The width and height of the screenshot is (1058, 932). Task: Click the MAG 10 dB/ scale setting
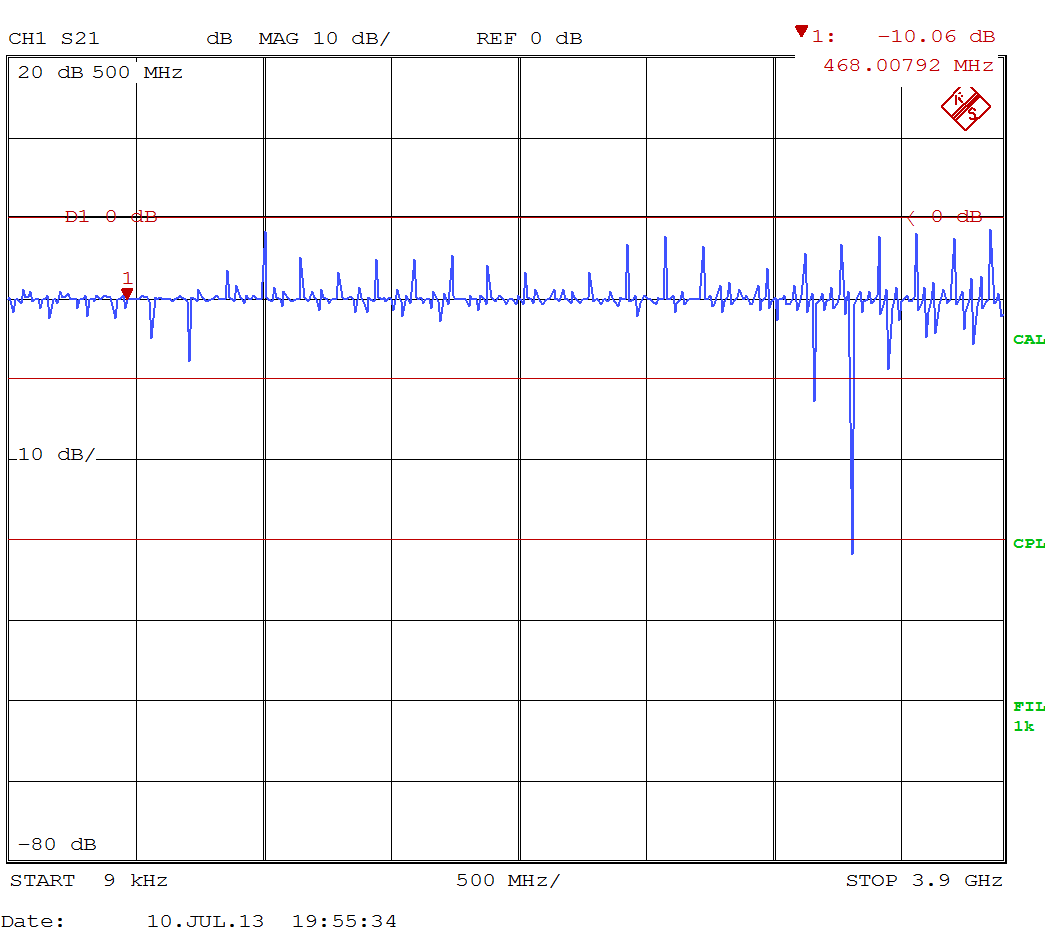tap(324, 39)
